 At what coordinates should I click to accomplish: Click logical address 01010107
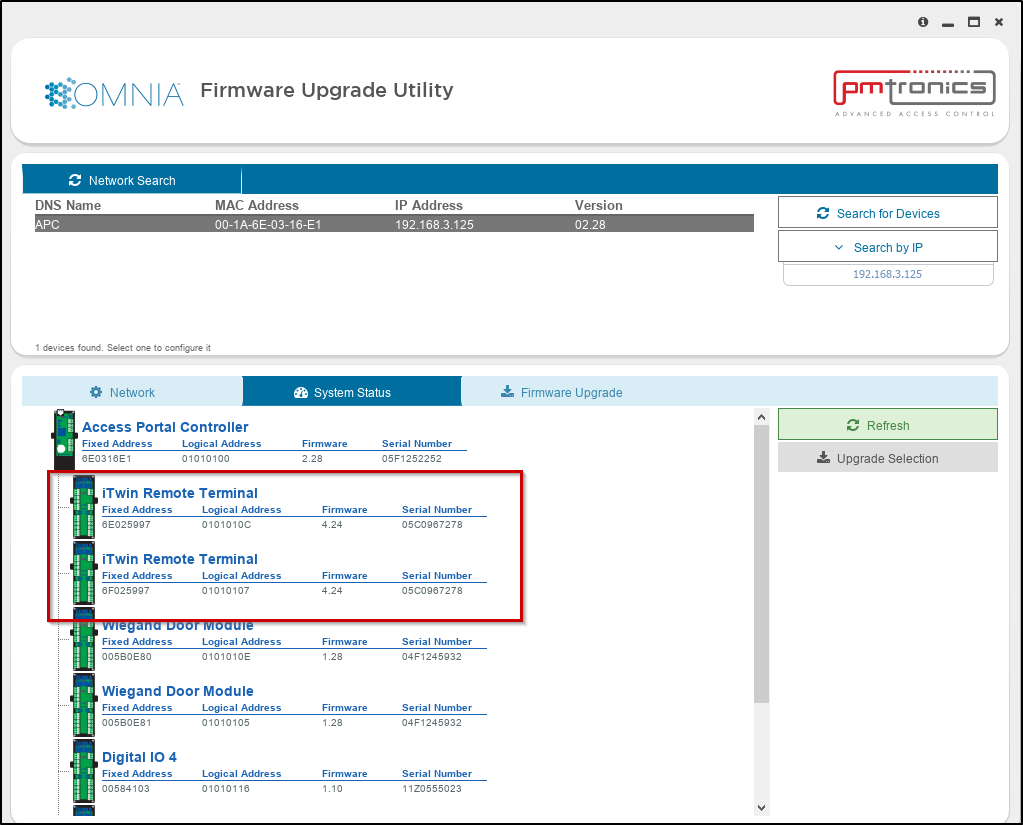pyautogui.click(x=225, y=590)
